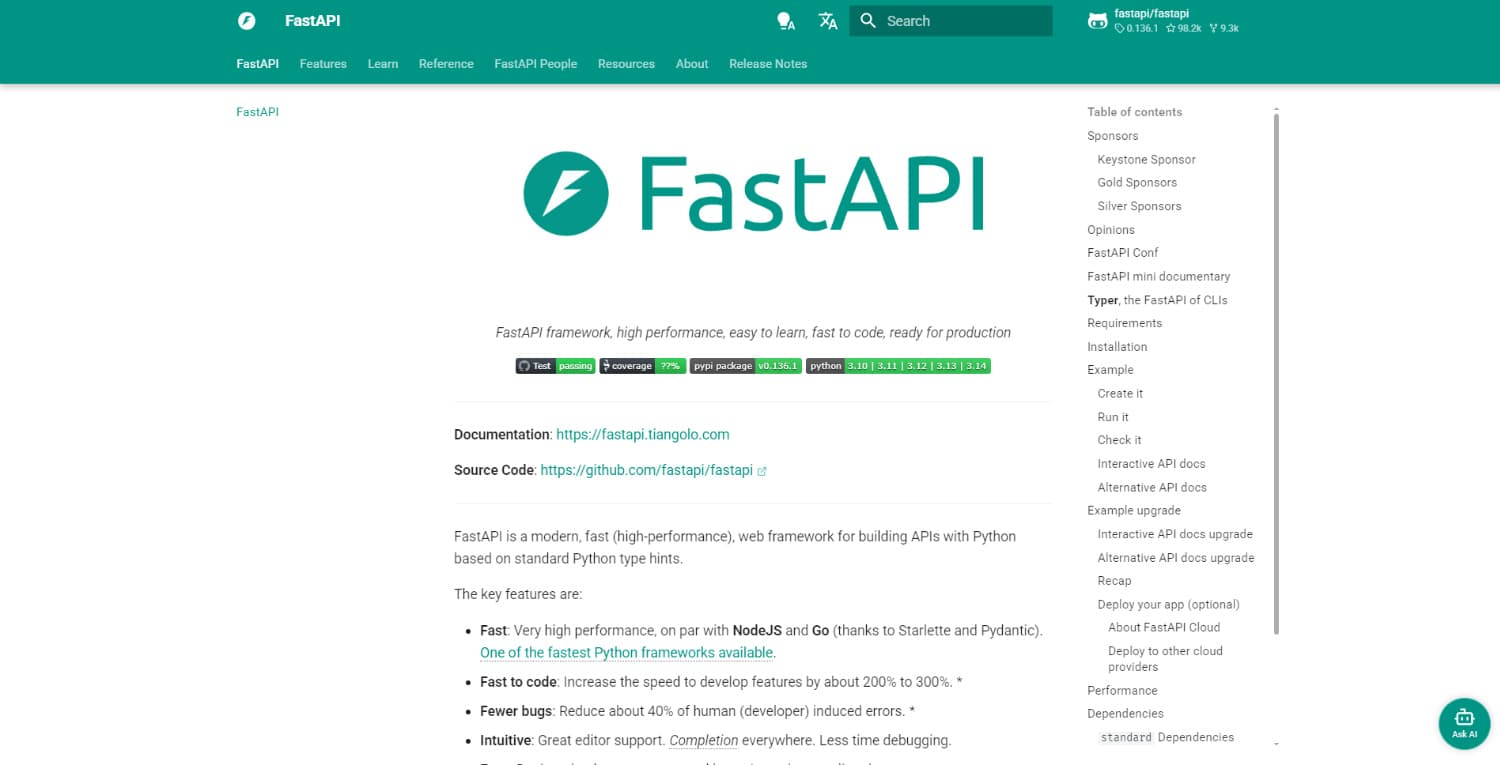Go to Opinions in table of contents

coord(1111,230)
